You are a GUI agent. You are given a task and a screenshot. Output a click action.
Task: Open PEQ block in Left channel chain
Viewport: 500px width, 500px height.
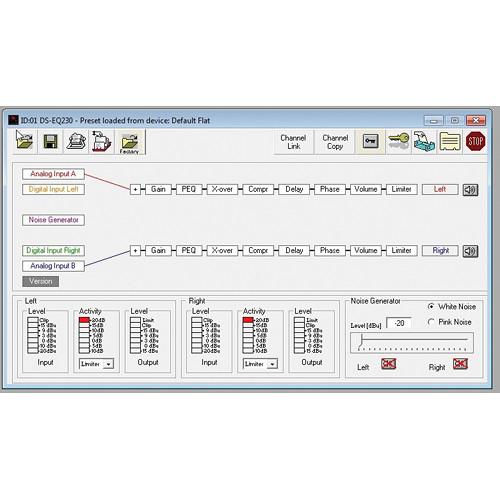click(x=189, y=189)
